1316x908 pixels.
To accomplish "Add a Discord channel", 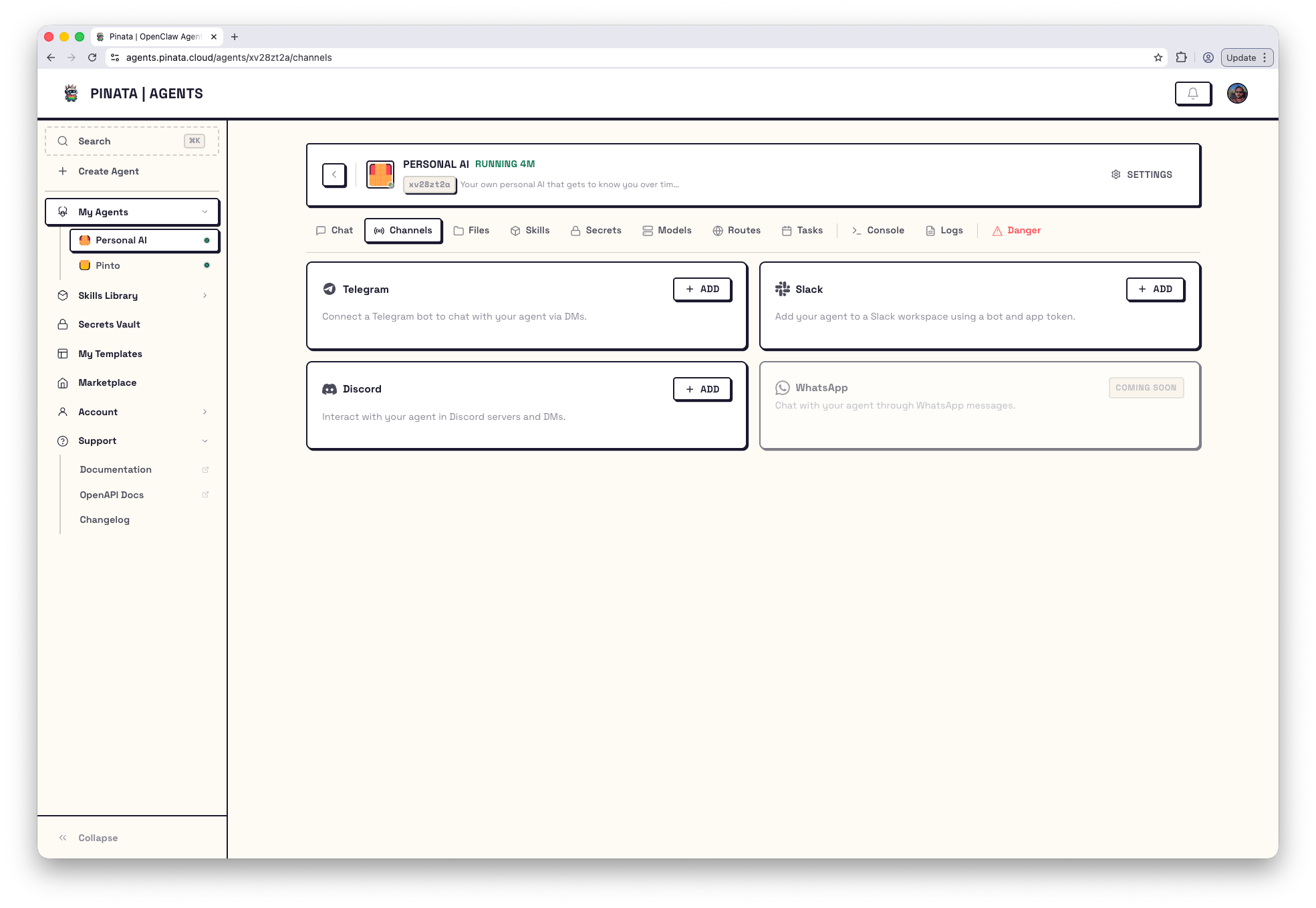I will [x=702, y=389].
